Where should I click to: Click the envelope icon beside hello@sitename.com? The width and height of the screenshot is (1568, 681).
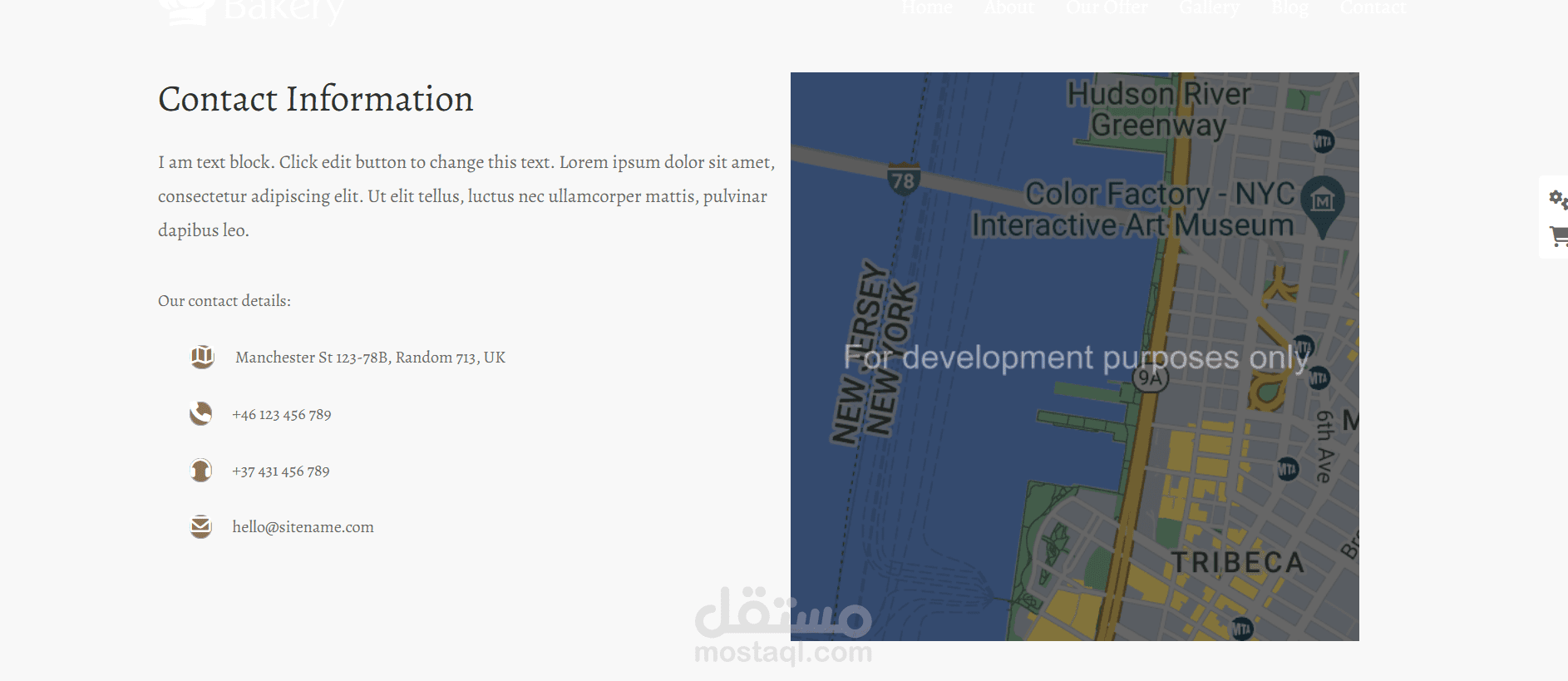point(200,526)
